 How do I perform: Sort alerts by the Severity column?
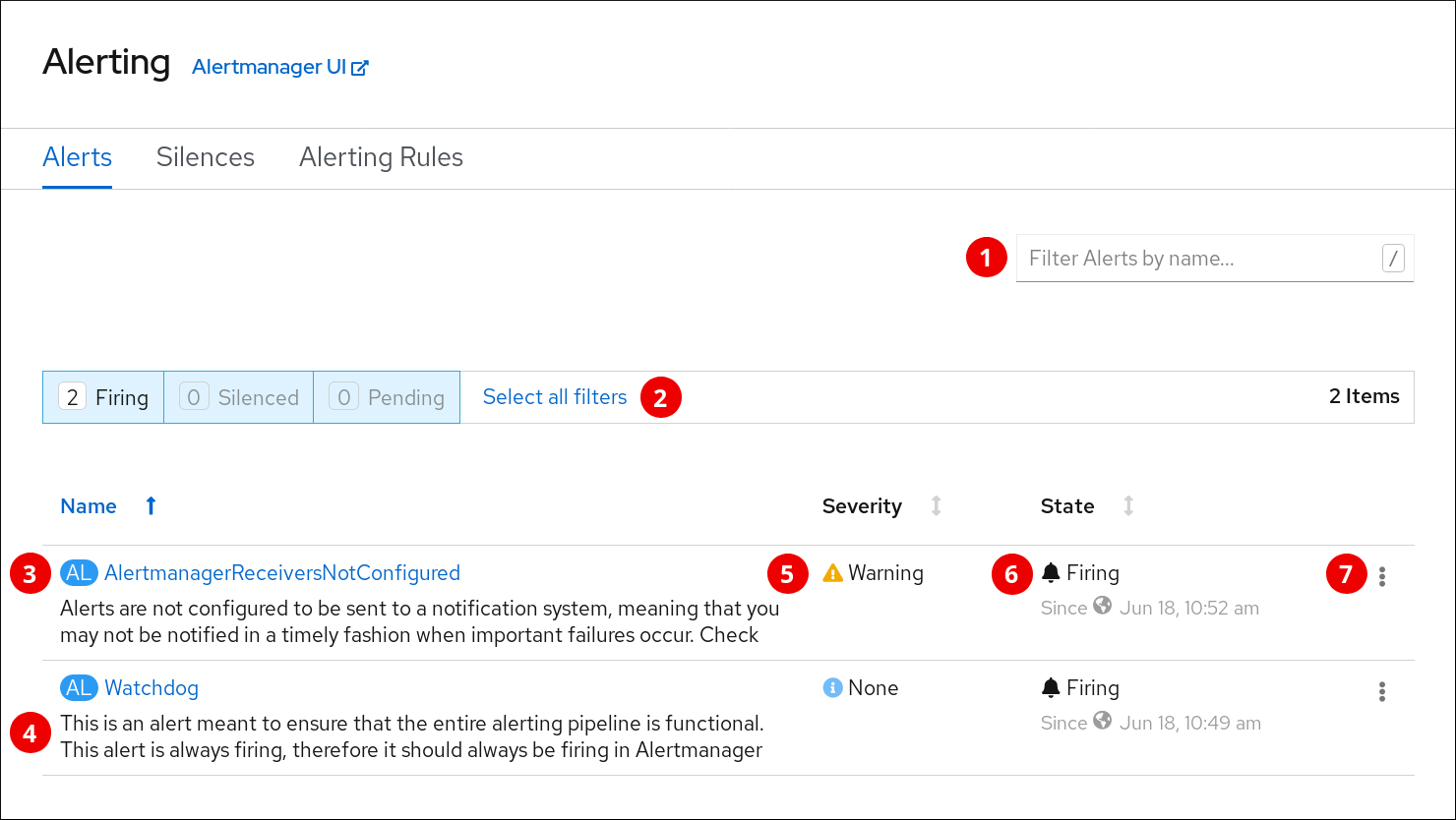[x=862, y=506]
